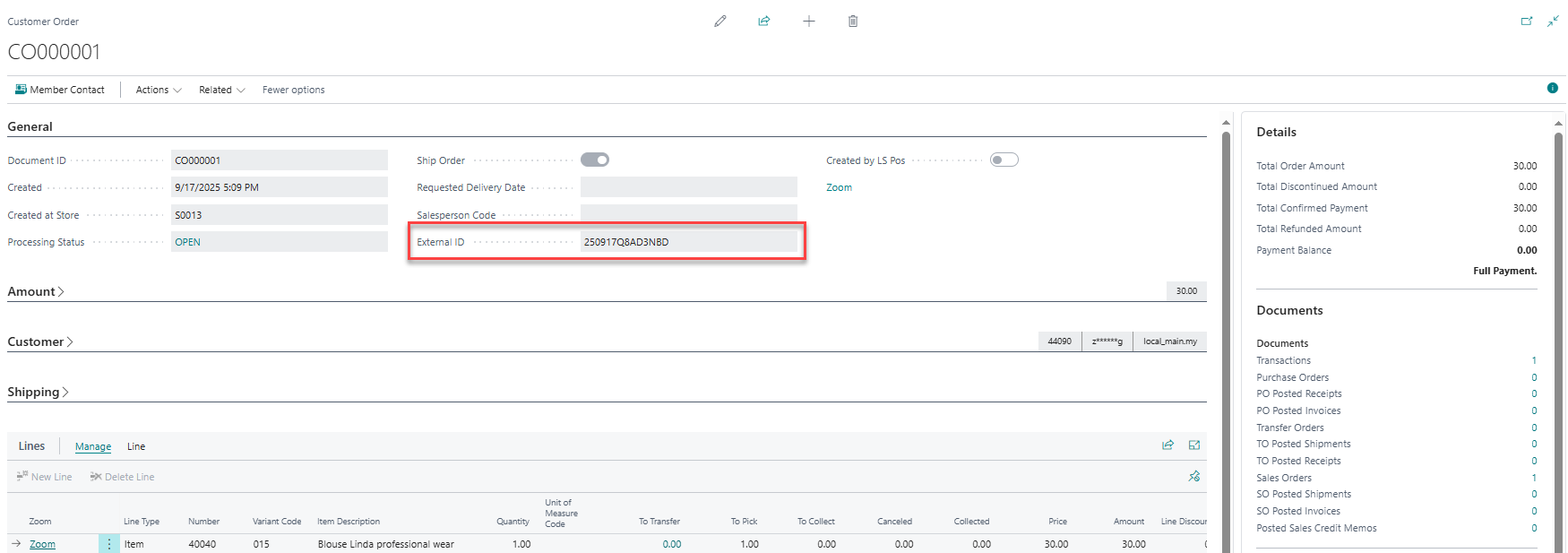
Task: Open the Related dropdown menu
Action: tap(221, 90)
